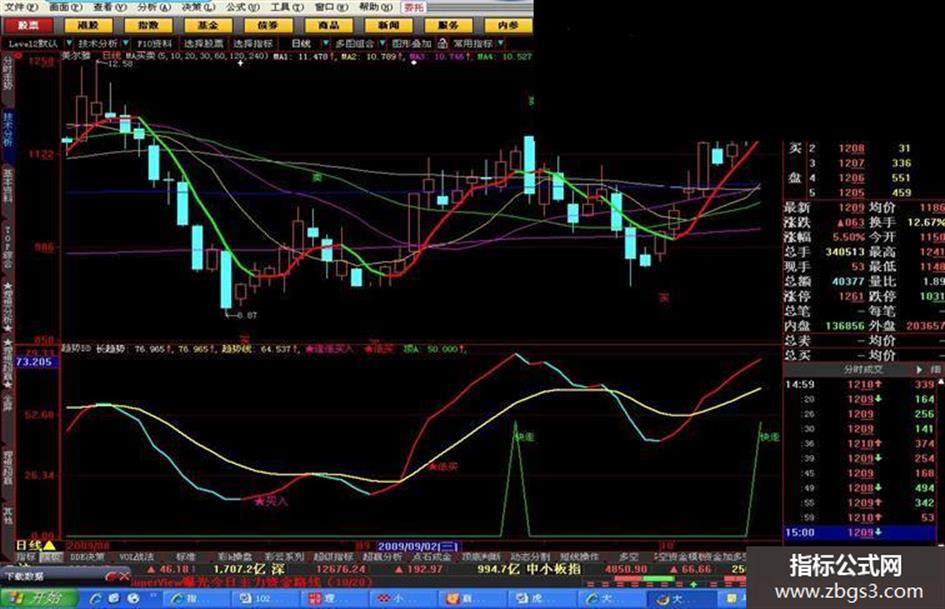Select the 基金 category button

[x=208, y=25]
